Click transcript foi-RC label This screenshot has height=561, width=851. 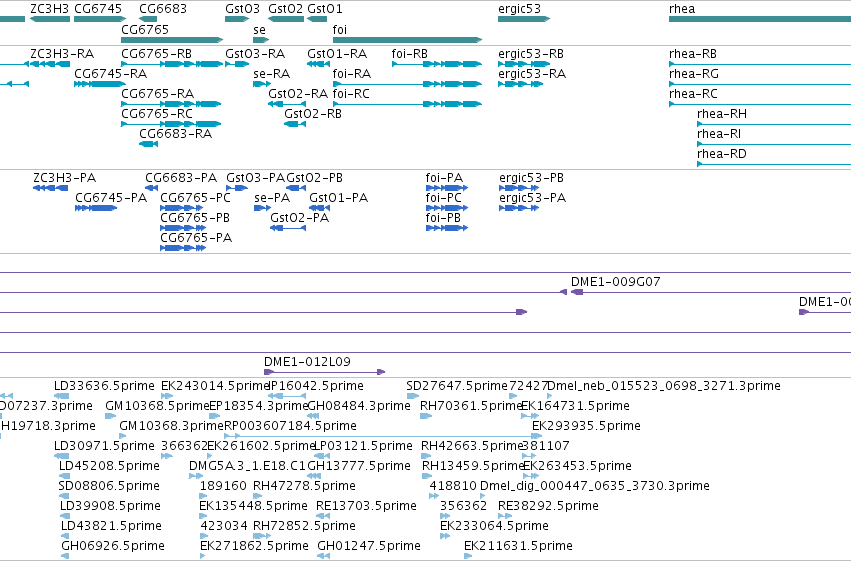(x=351, y=94)
